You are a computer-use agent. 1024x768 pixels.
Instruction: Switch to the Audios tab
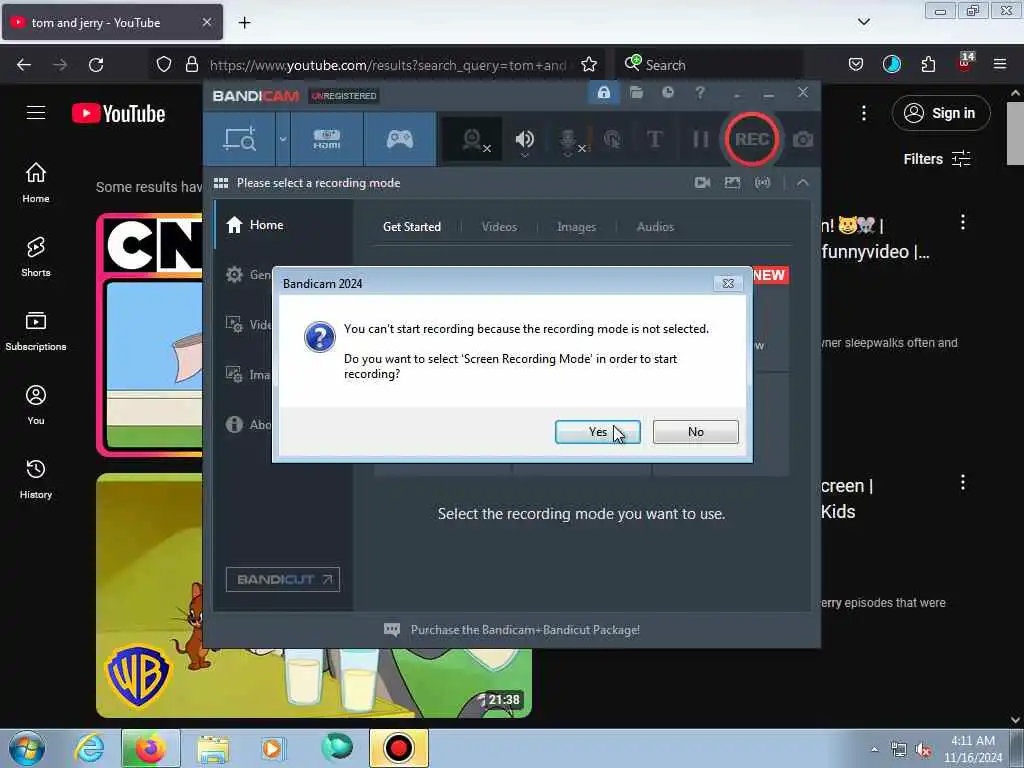655,227
